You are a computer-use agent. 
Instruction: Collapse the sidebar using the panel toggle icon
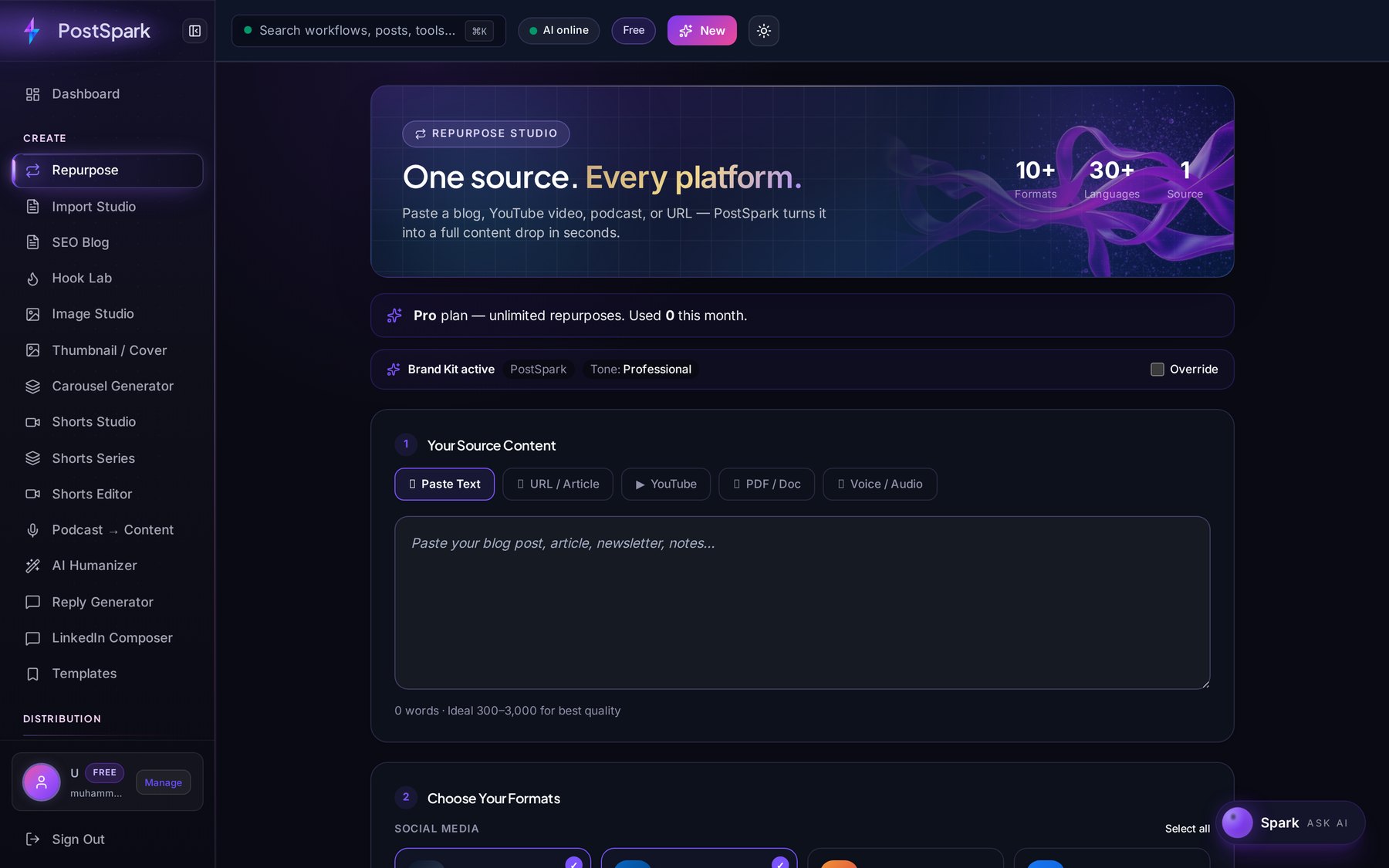click(x=194, y=31)
